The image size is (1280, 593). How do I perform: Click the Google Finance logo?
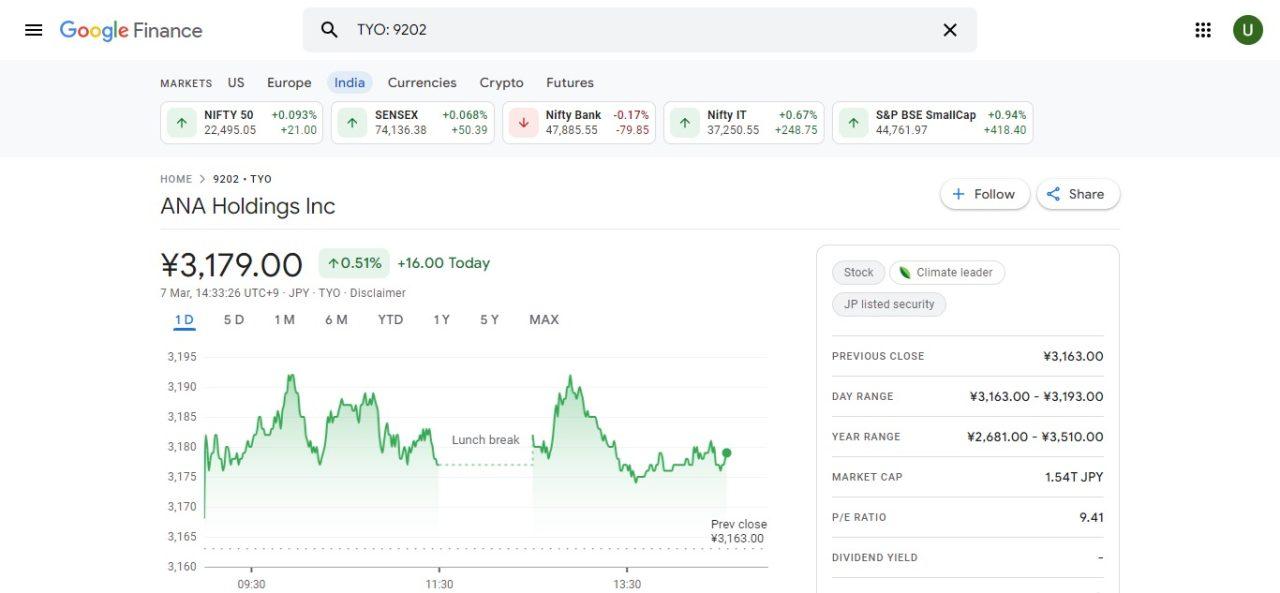(131, 30)
